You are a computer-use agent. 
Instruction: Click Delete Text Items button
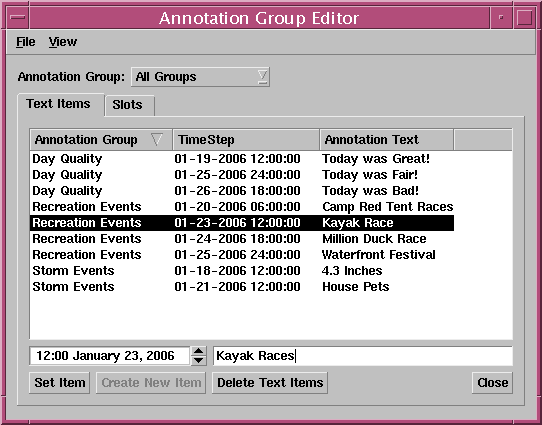270,382
